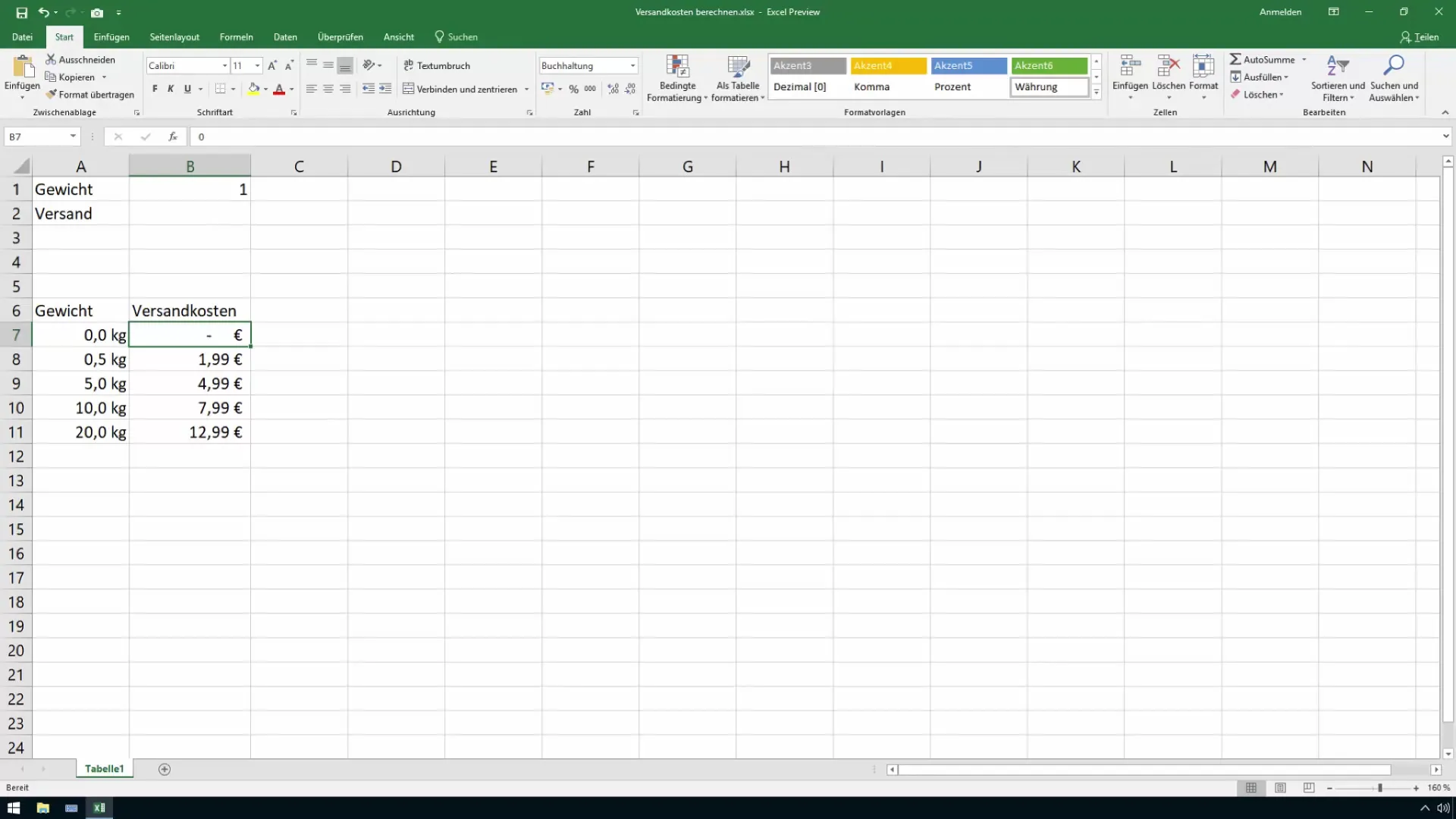
Task: Toggle bold formatting (F)
Action: click(155, 89)
